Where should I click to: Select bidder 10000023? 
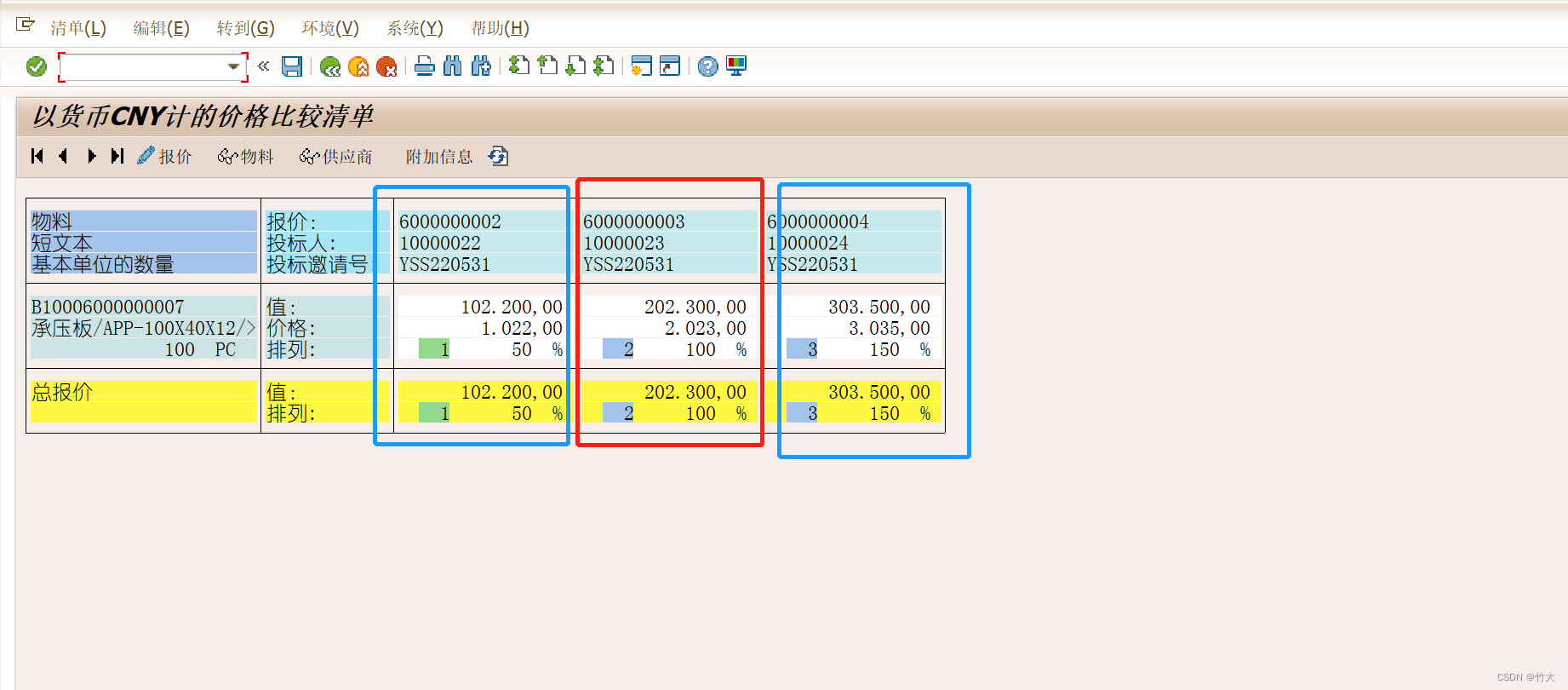point(624,243)
